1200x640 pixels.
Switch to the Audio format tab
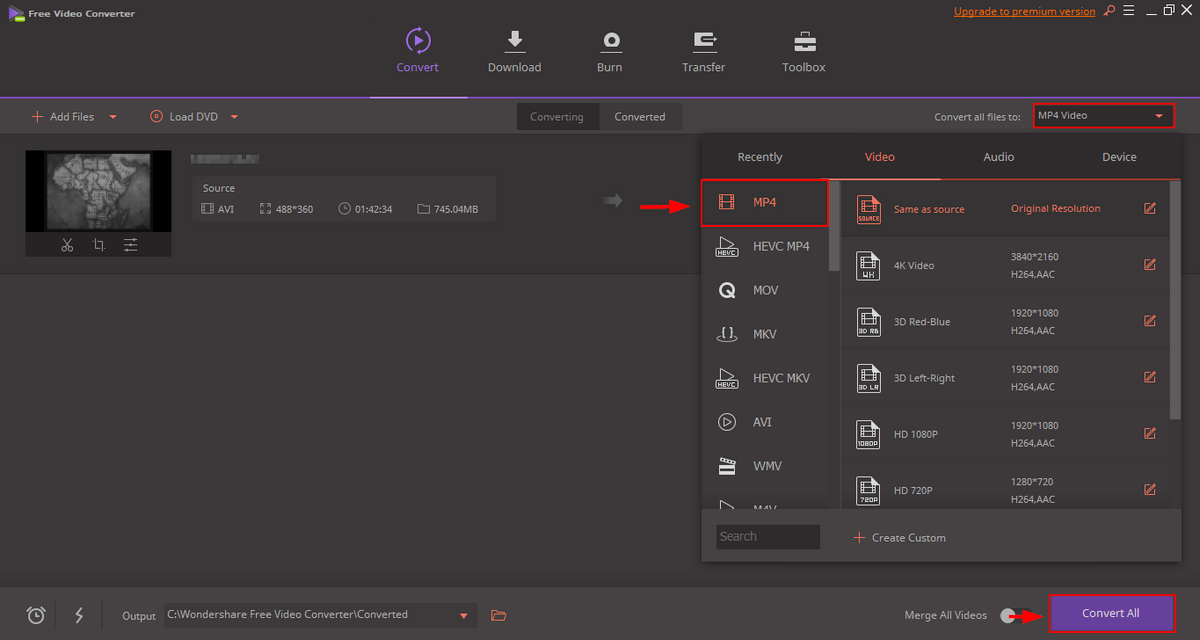pos(998,157)
